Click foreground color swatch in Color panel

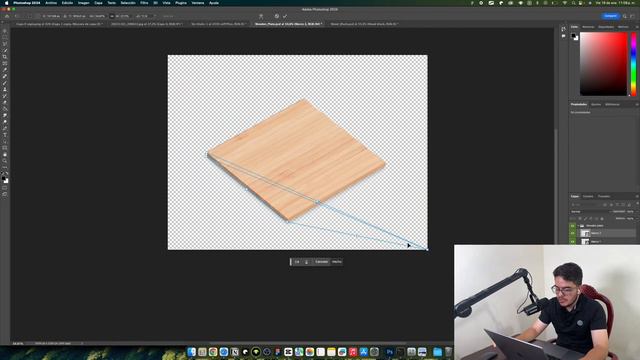[x=574, y=36]
